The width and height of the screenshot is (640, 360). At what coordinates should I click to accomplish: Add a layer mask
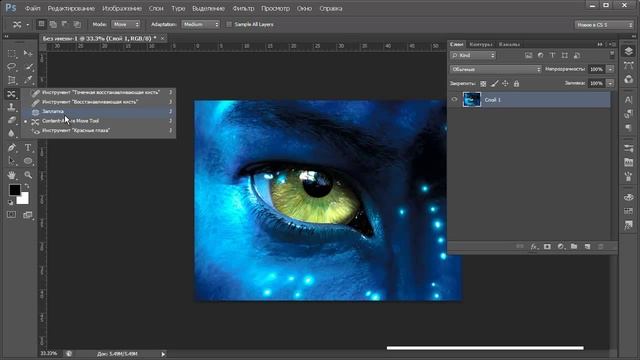[547, 247]
